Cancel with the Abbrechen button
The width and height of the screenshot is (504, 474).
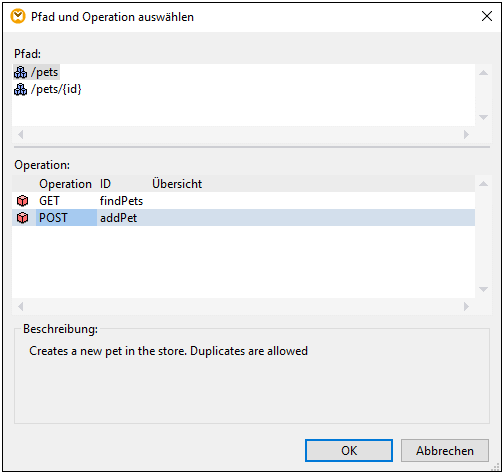coord(445,451)
